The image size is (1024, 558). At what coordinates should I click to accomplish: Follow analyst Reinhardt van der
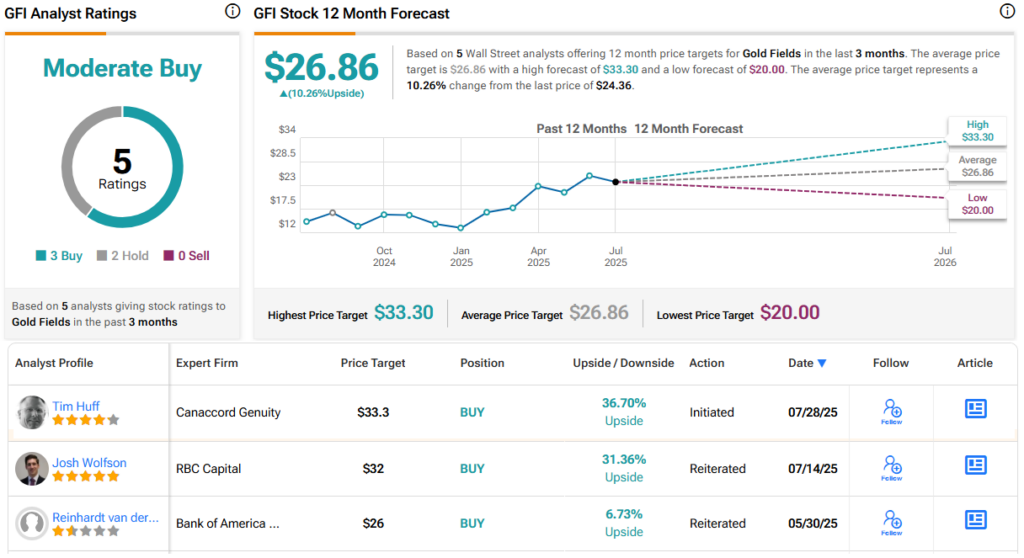(x=892, y=523)
